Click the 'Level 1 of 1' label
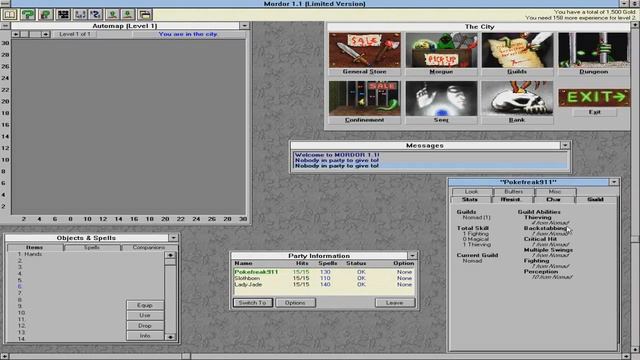The image size is (640, 360). point(75,34)
